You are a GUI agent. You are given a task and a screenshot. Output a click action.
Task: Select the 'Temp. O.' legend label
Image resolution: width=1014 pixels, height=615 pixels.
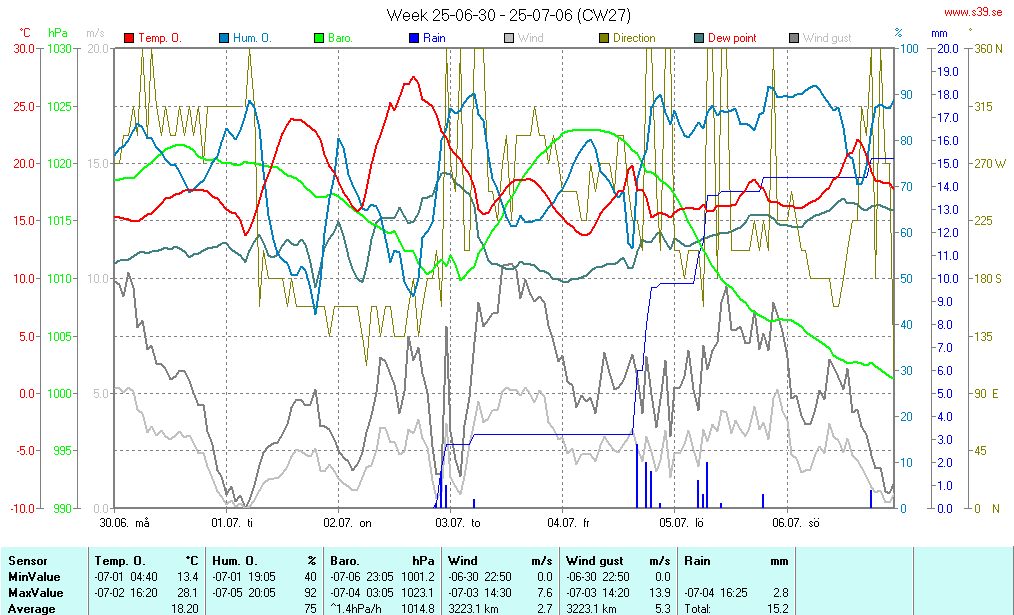pyautogui.click(x=160, y=38)
